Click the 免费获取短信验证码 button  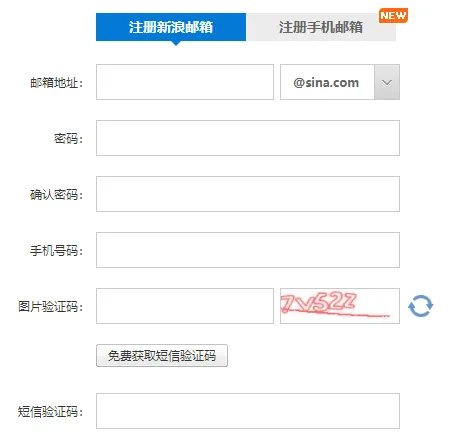click(x=162, y=356)
